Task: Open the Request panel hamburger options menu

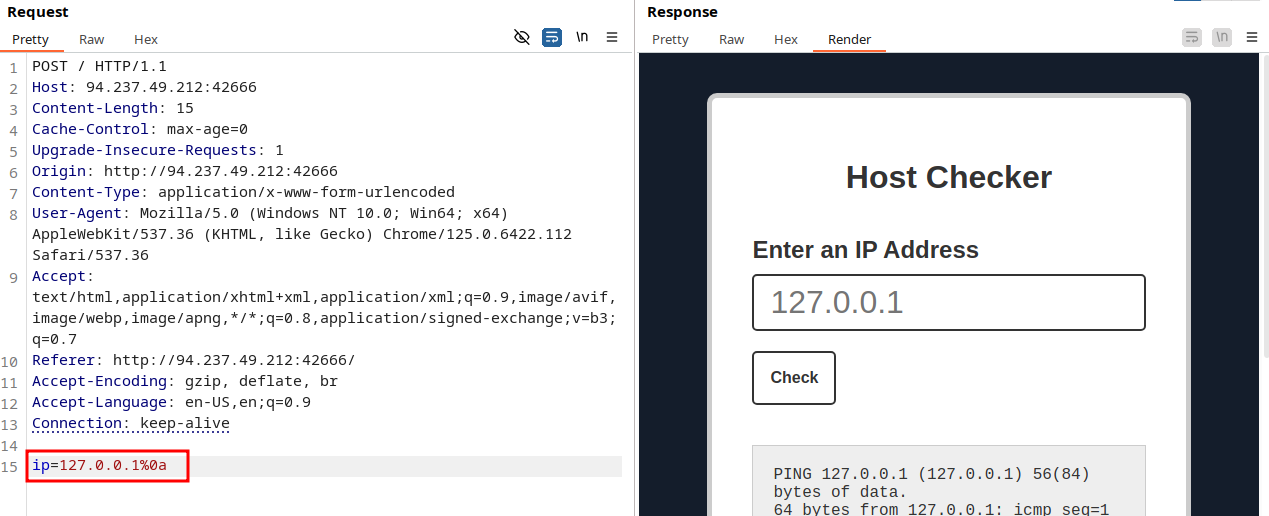Action: (x=612, y=37)
